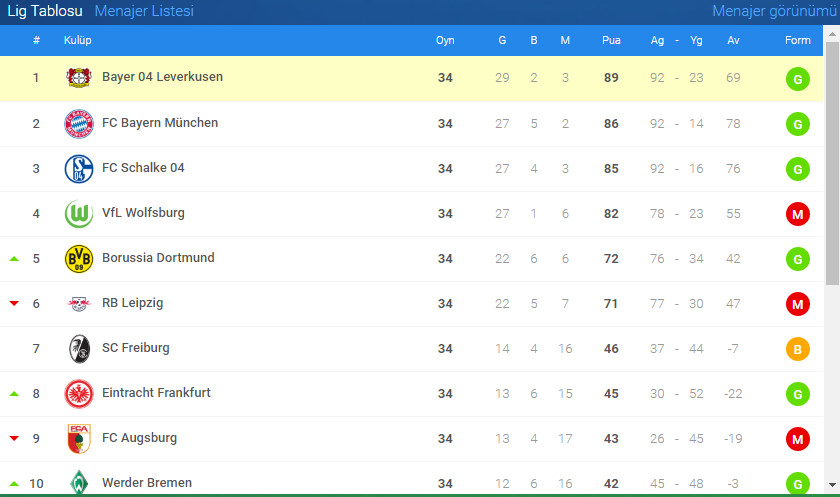Click the Eintracht Frankfurt eagle crest
The image size is (840, 497).
click(78, 394)
